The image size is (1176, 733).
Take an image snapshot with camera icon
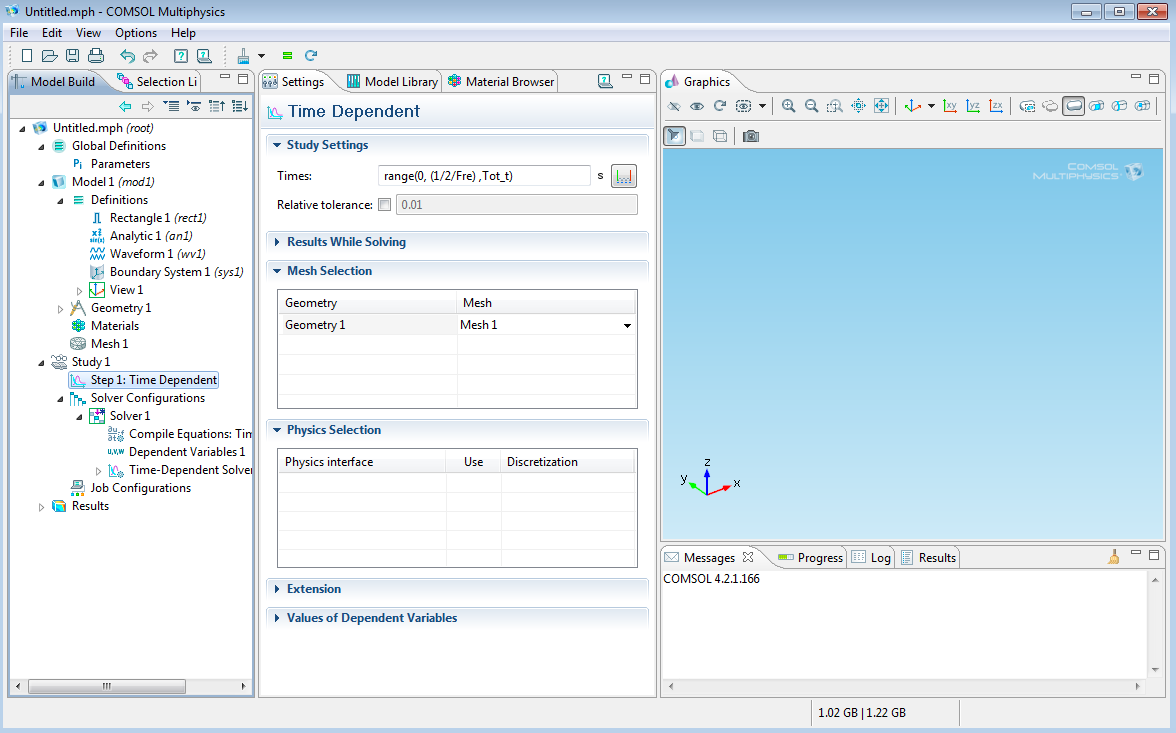tap(751, 136)
